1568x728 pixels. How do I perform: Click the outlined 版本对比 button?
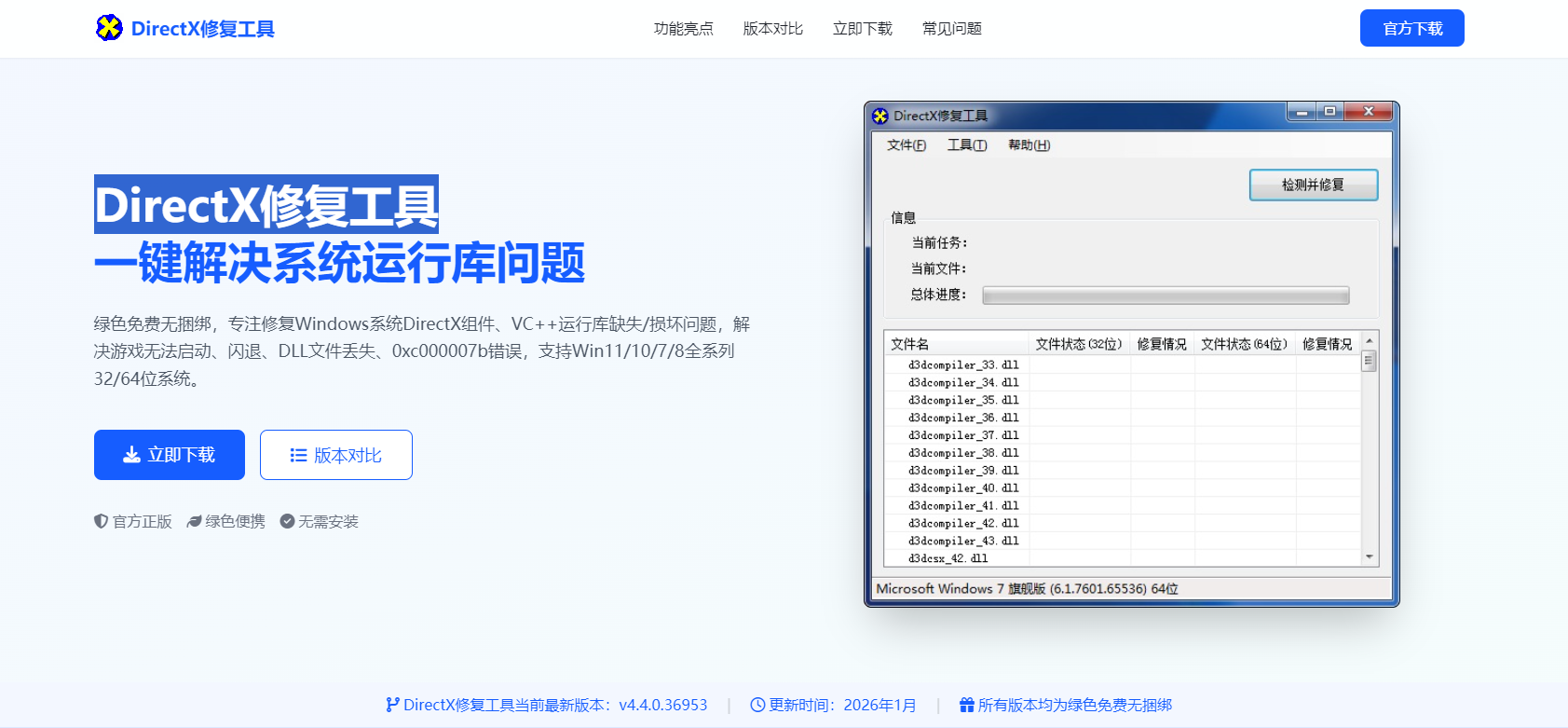tap(336, 455)
